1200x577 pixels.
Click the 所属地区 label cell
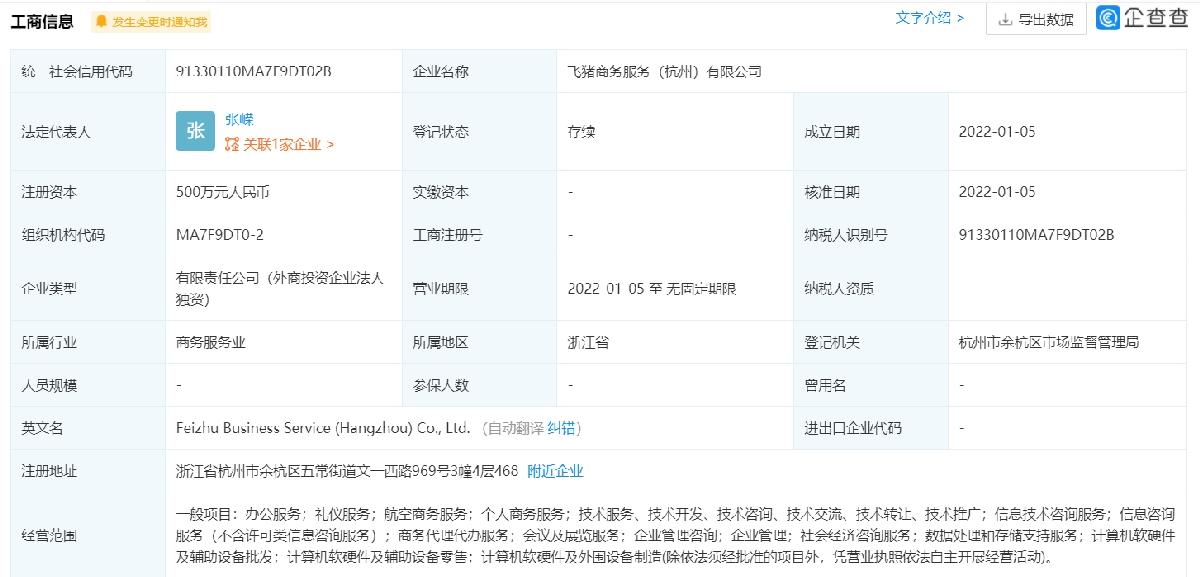click(x=479, y=342)
